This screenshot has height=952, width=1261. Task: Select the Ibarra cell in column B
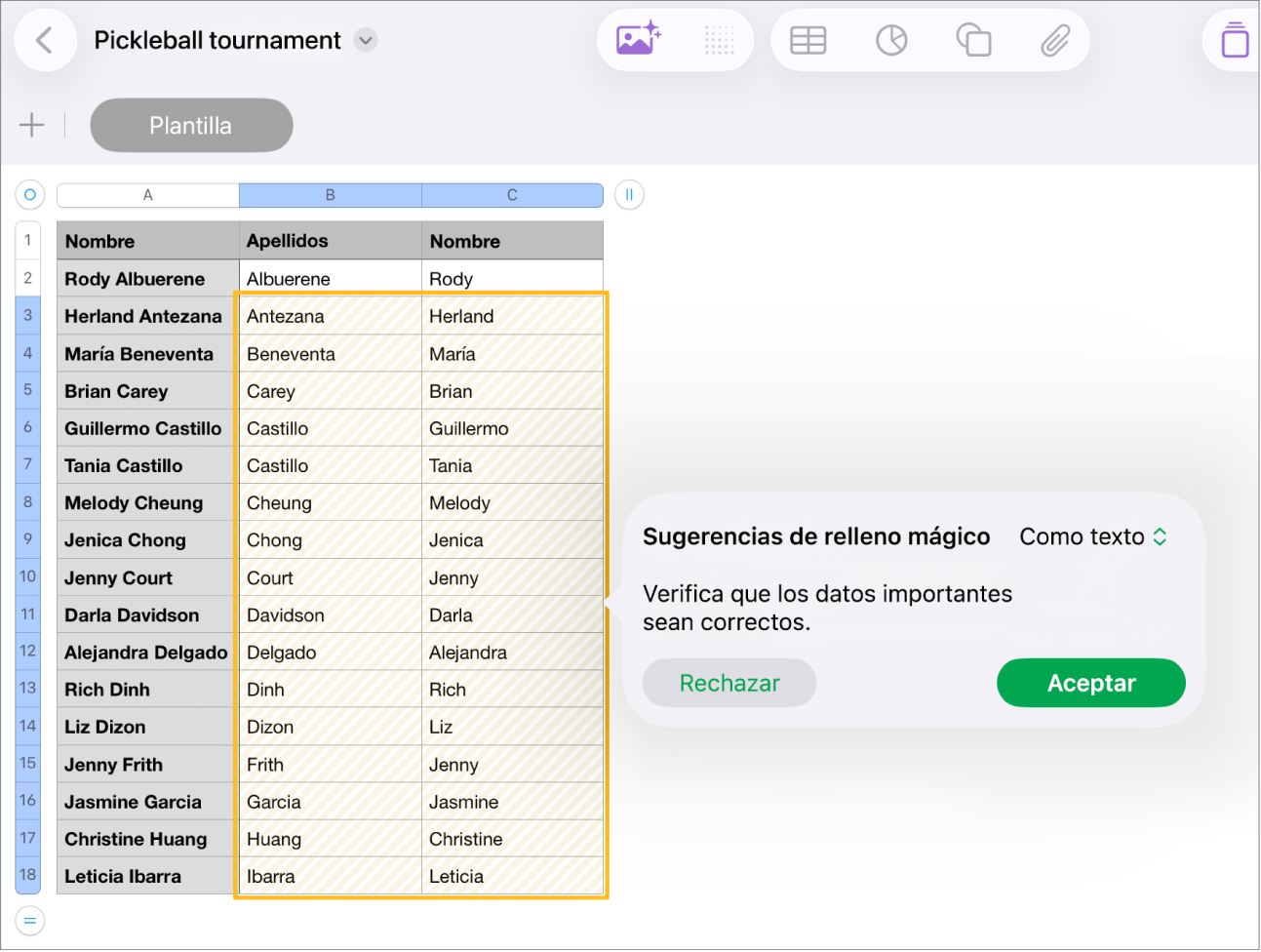pos(331,876)
